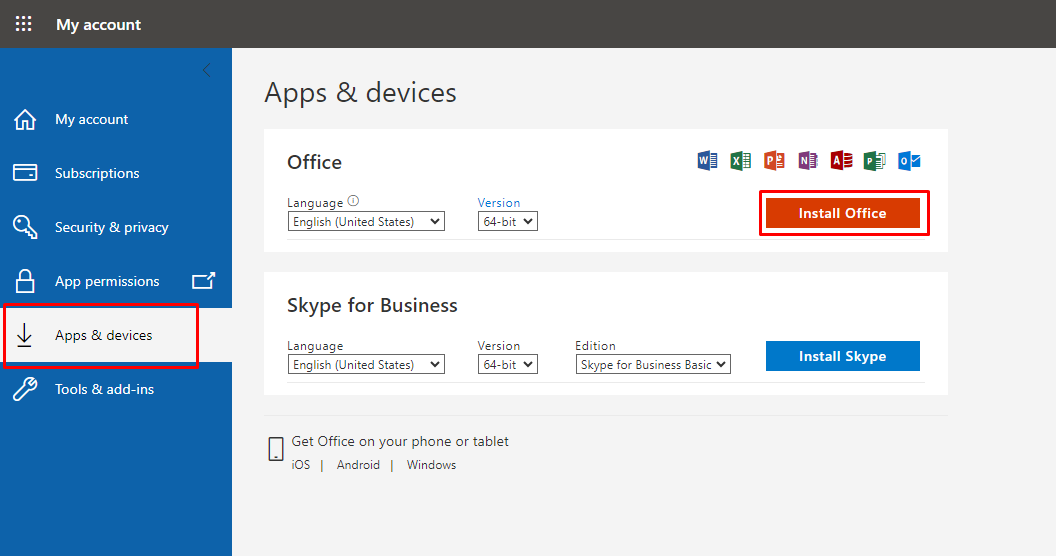The image size is (1056, 556).
Task: Click the PowerPoint icon in Office section
Action: (x=774, y=160)
